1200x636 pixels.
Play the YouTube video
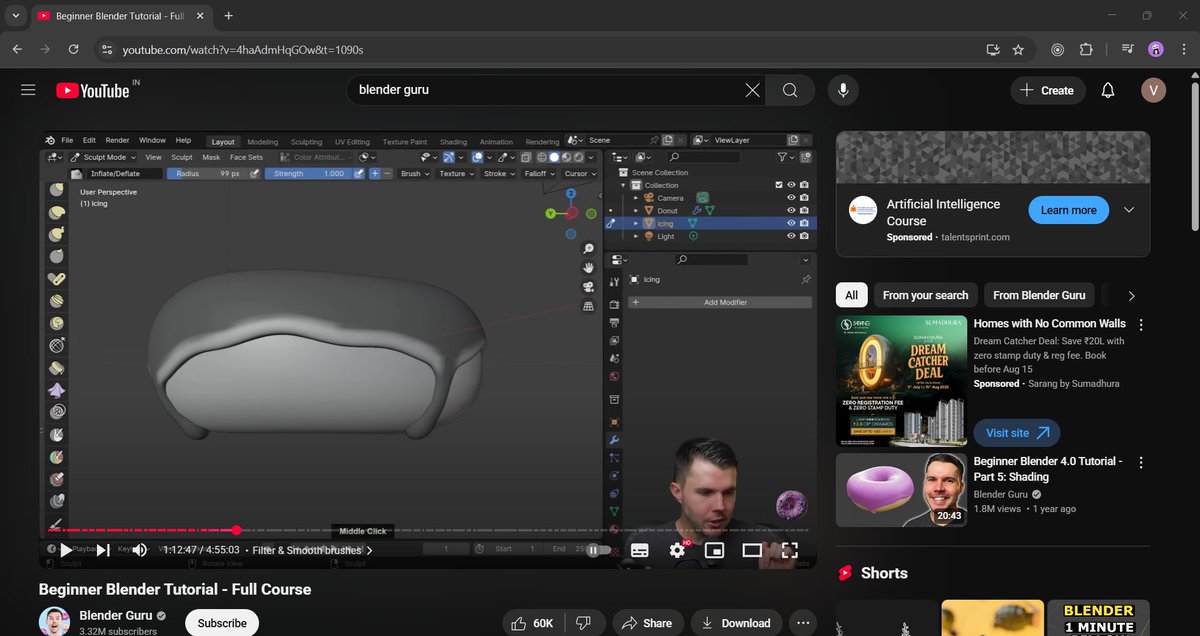(65, 550)
